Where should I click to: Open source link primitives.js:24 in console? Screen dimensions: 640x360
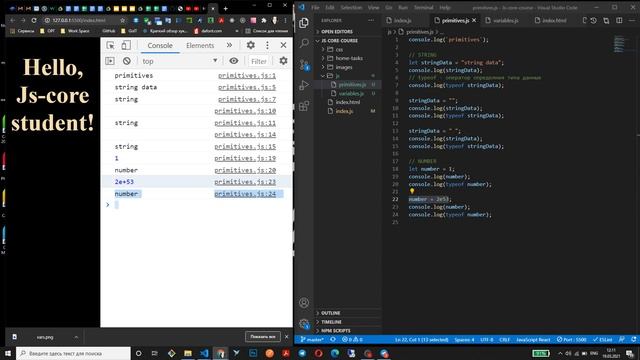245,194
